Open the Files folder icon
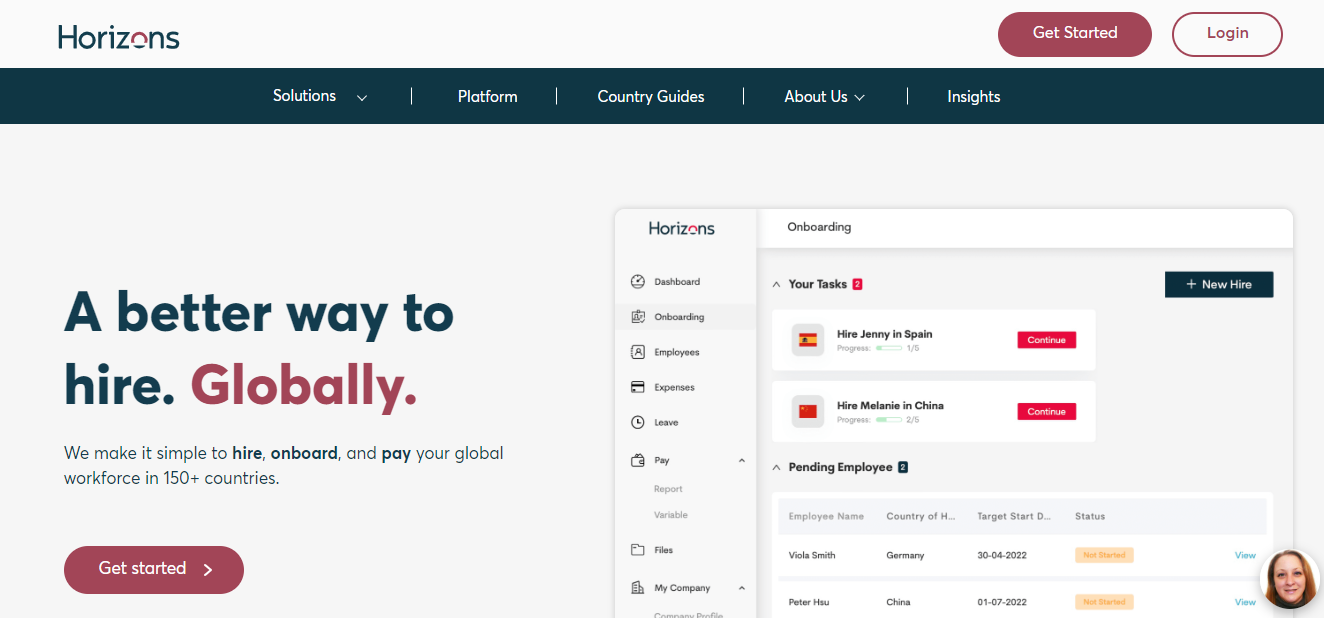This screenshot has width=1324, height=618. [638, 550]
